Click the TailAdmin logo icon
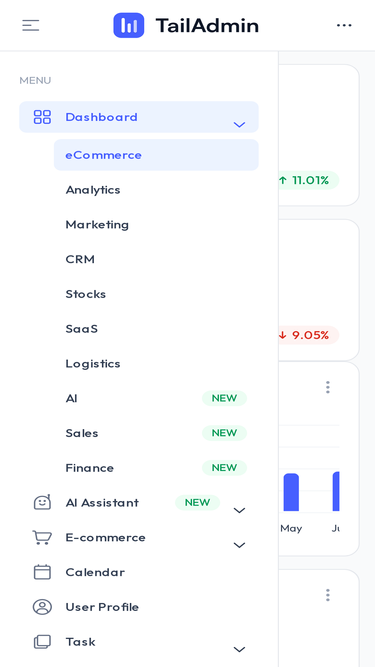This screenshot has width=375, height=667. [x=128, y=25]
